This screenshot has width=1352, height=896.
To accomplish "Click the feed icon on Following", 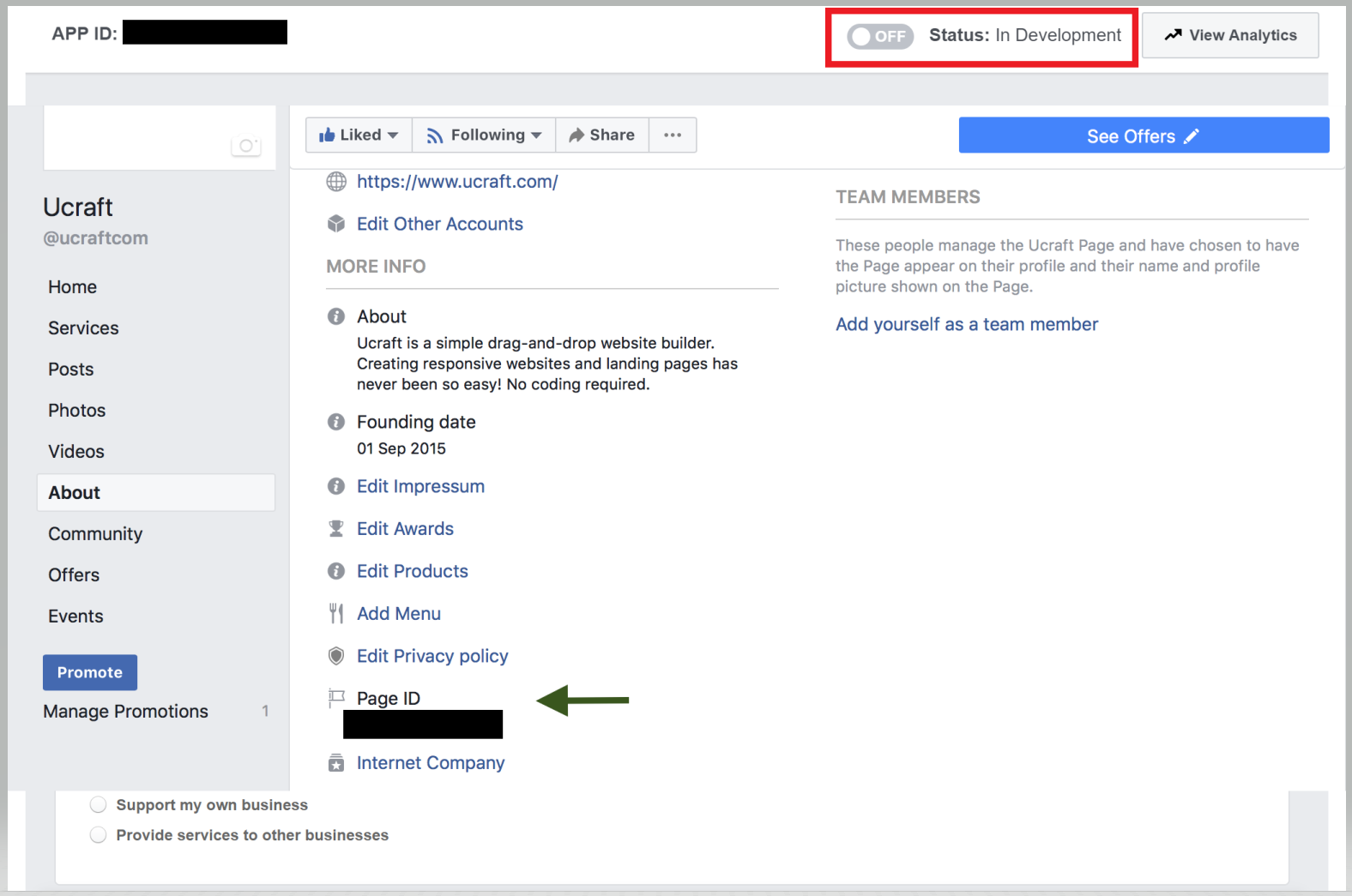I will point(435,135).
